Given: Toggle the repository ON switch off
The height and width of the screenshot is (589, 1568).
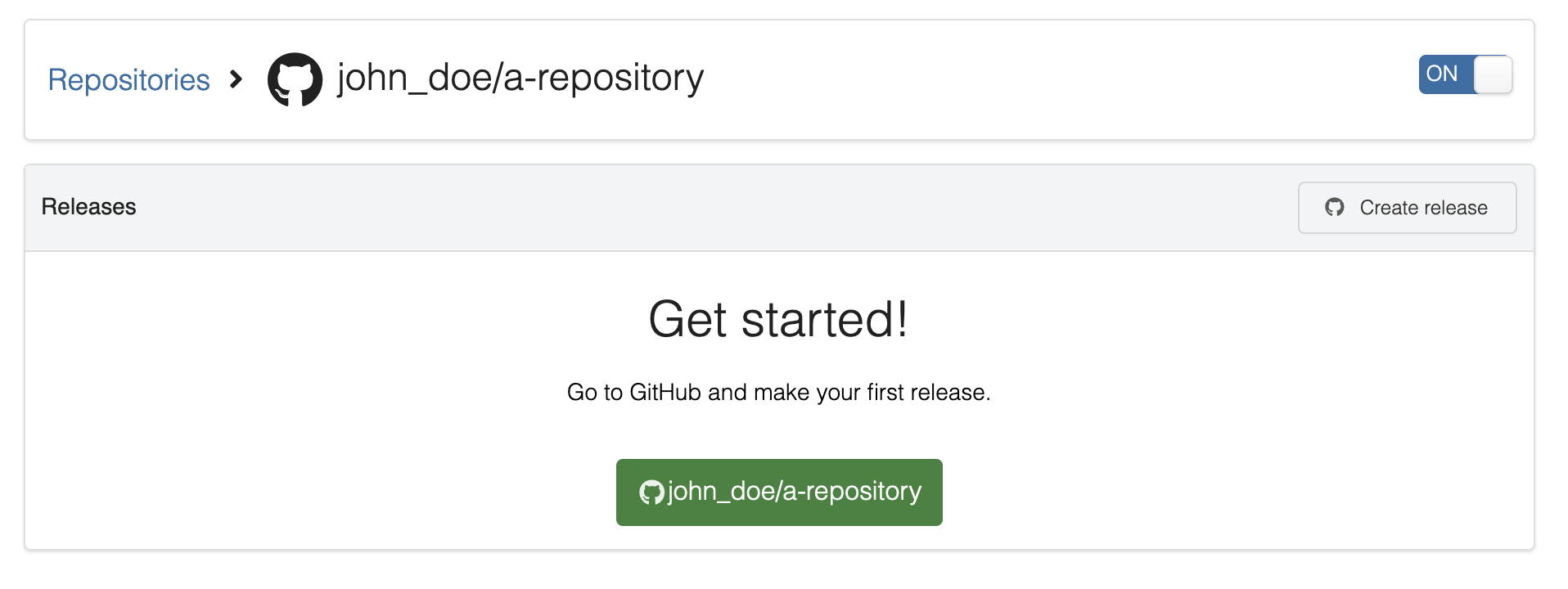Looking at the screenshot, I should 1465,74.
